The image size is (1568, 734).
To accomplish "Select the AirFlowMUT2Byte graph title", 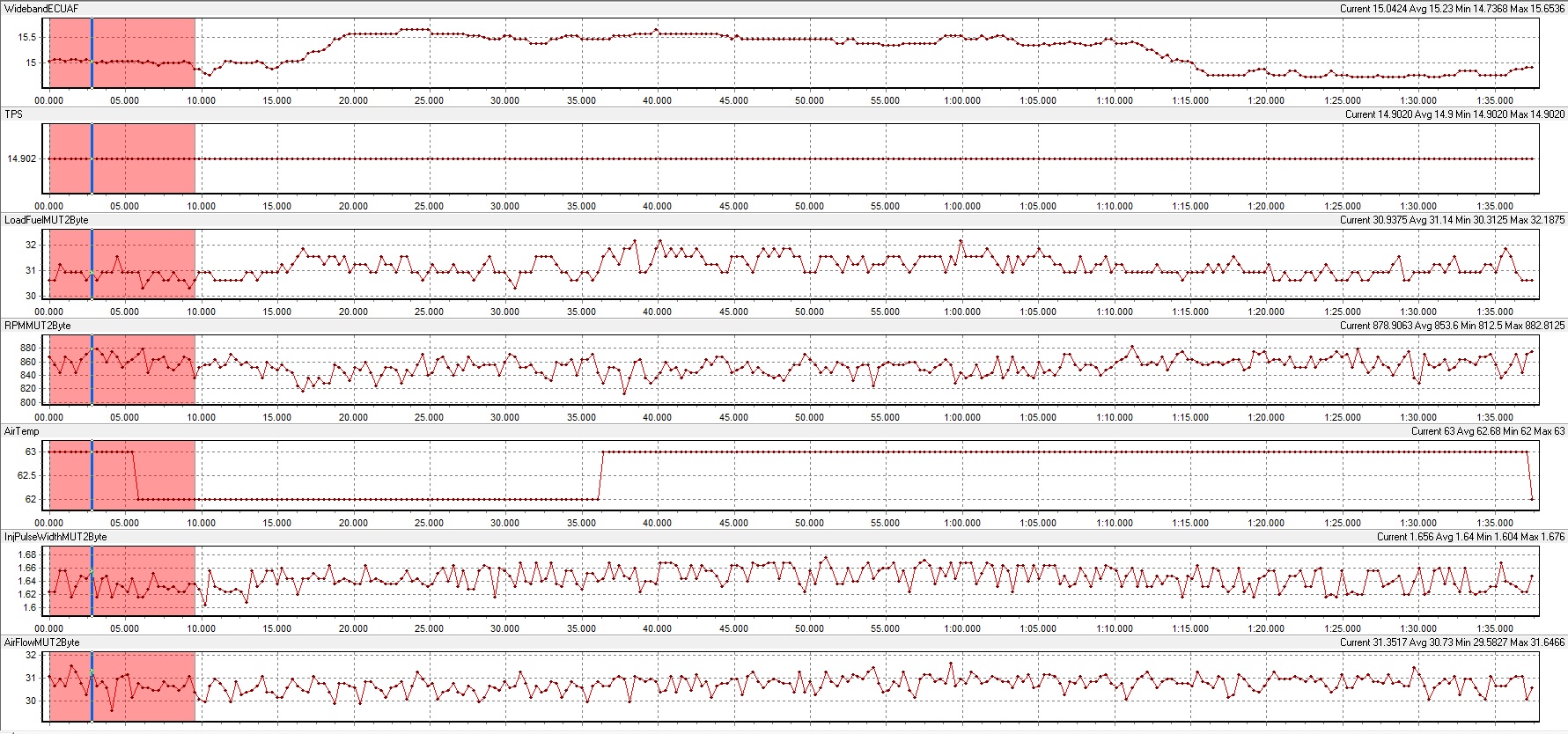I will 42,642.
